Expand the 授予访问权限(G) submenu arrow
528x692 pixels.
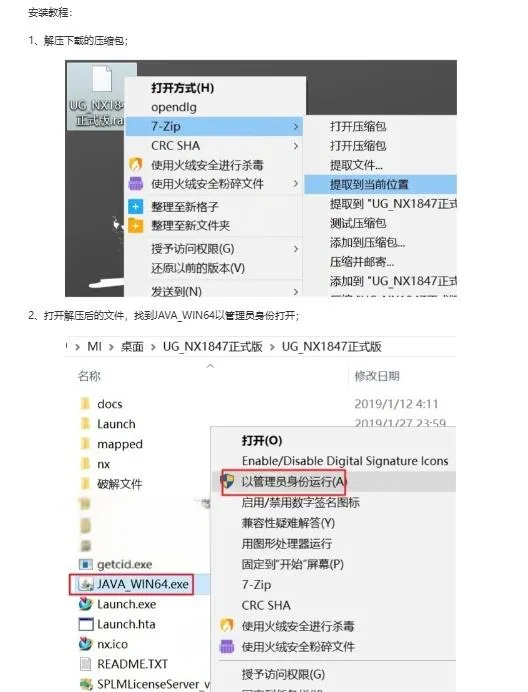[296, 249]
